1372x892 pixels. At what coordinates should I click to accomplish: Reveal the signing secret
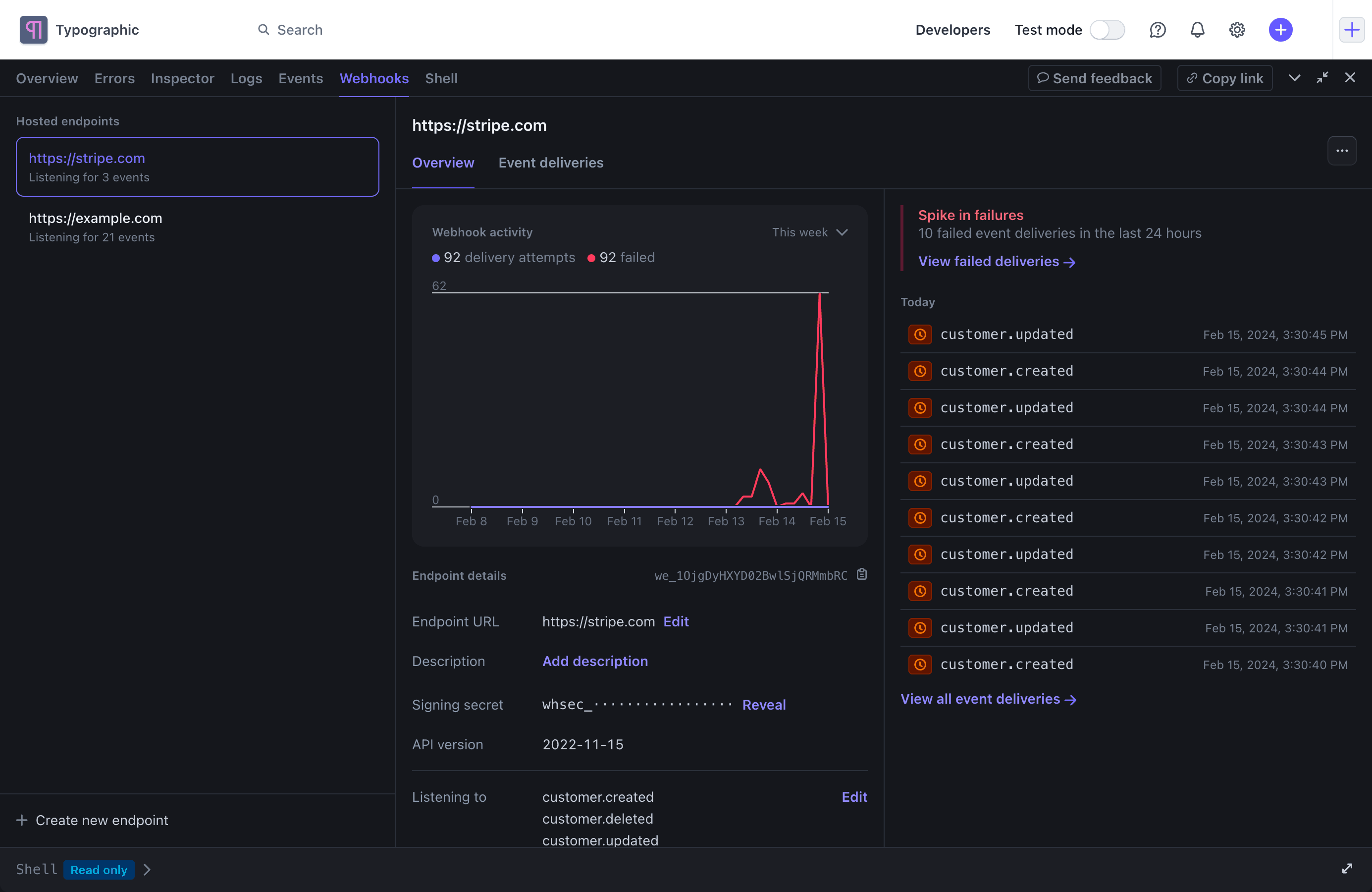[764, 705]
